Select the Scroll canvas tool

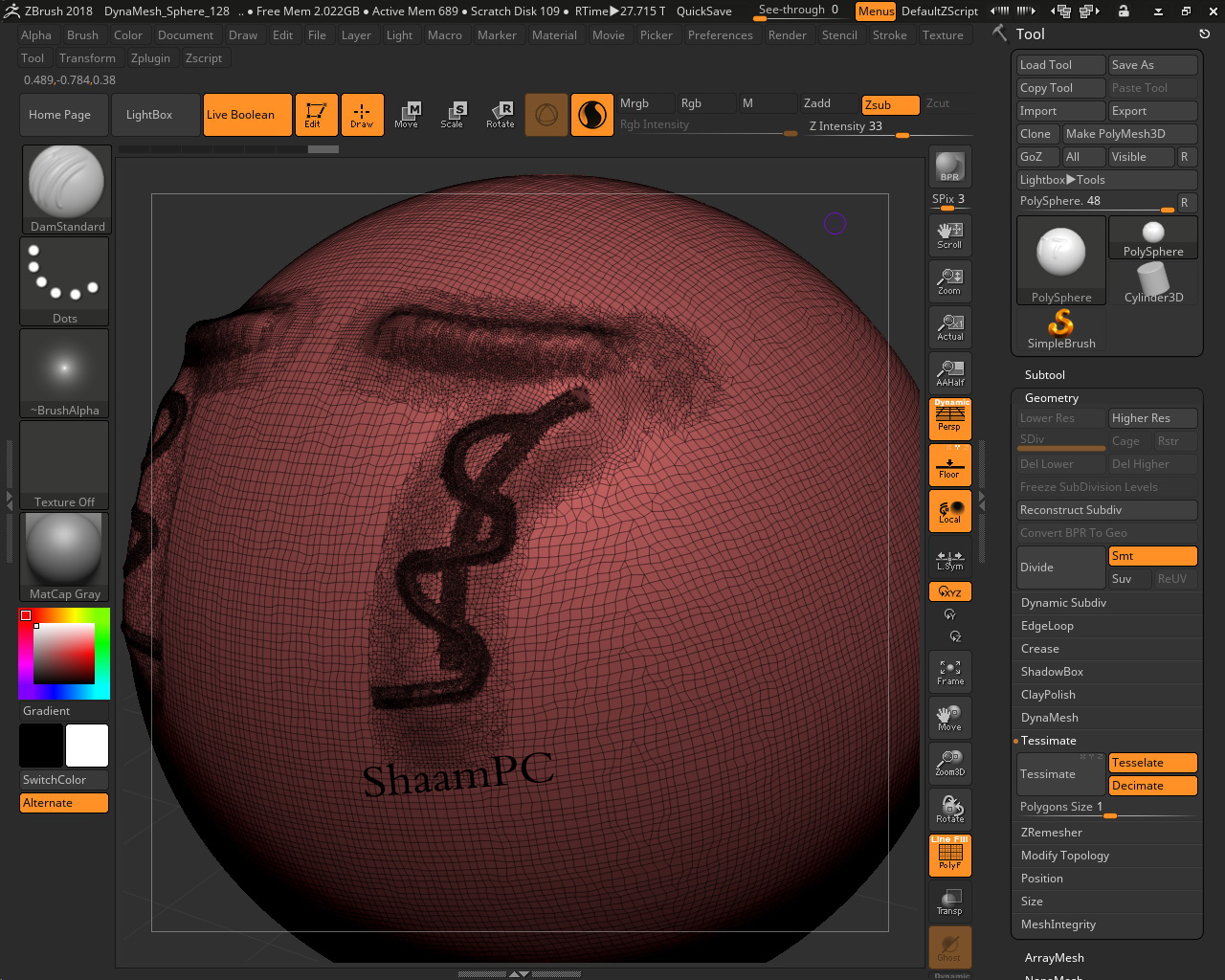tap(949, 234)
